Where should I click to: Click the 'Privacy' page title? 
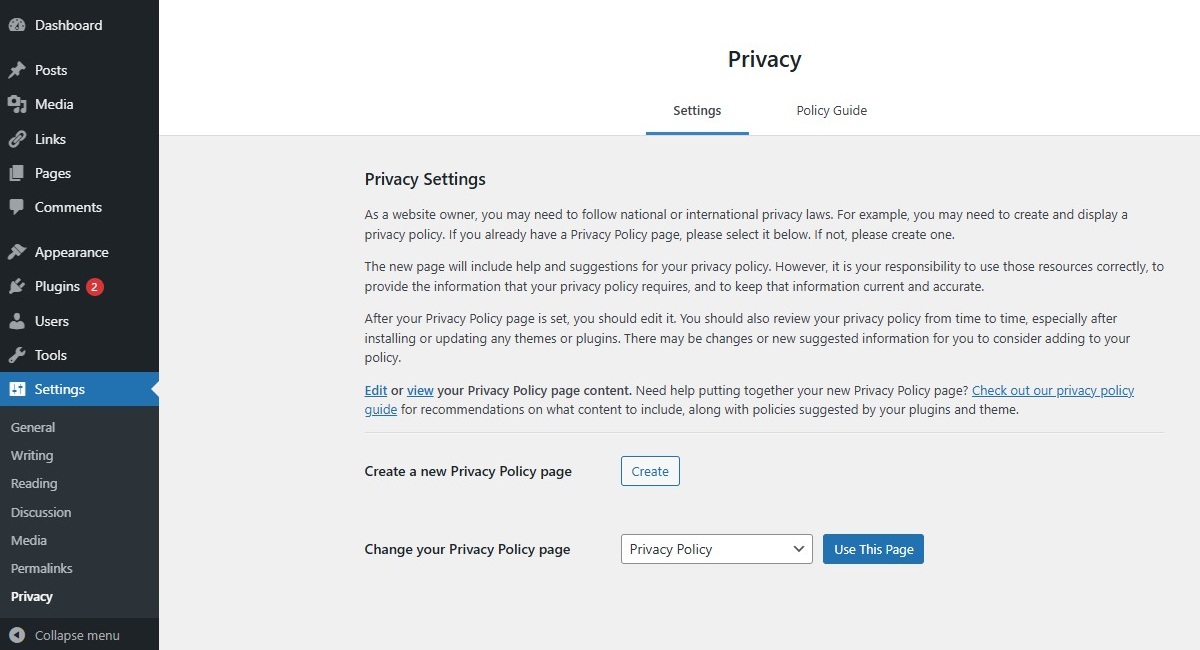coord(765,59)
